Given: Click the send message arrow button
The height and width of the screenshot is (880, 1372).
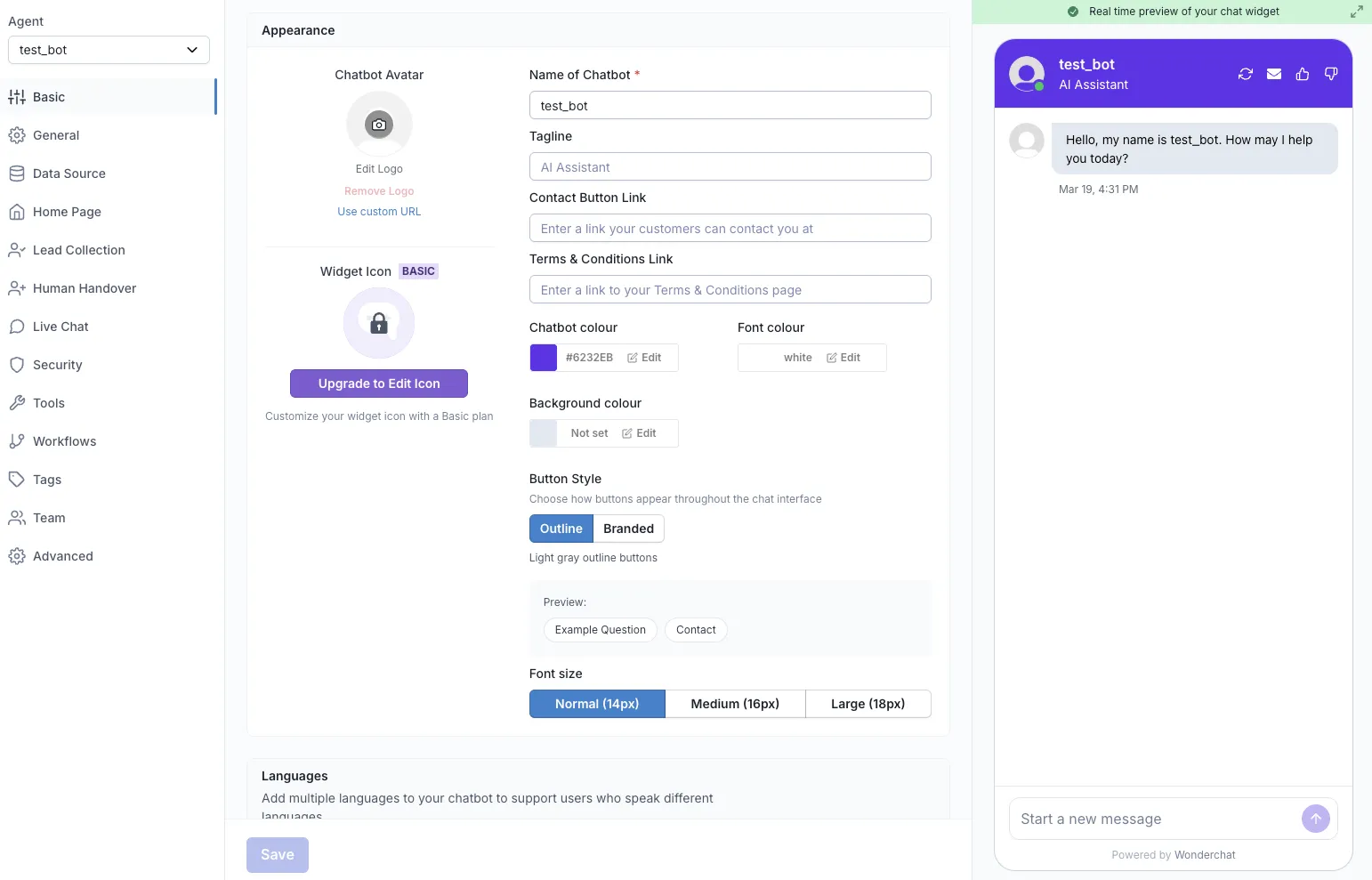Looking at the screenshot, I should (x=1316, y=819).
